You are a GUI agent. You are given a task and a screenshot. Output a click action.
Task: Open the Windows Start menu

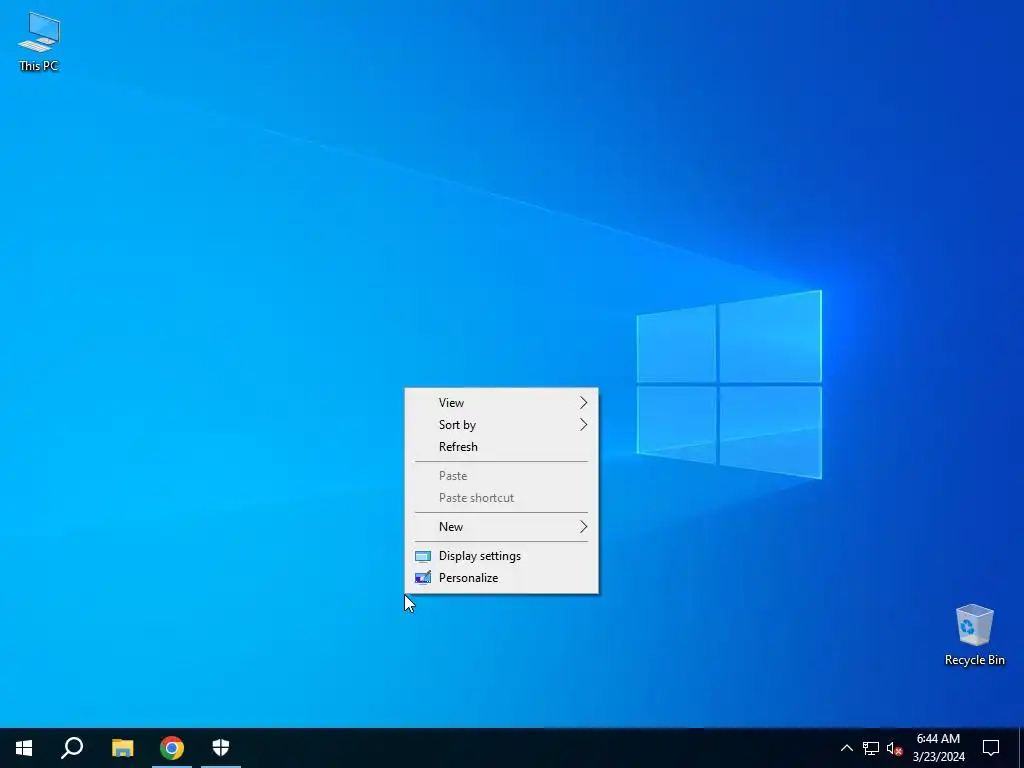pos(24,748)
